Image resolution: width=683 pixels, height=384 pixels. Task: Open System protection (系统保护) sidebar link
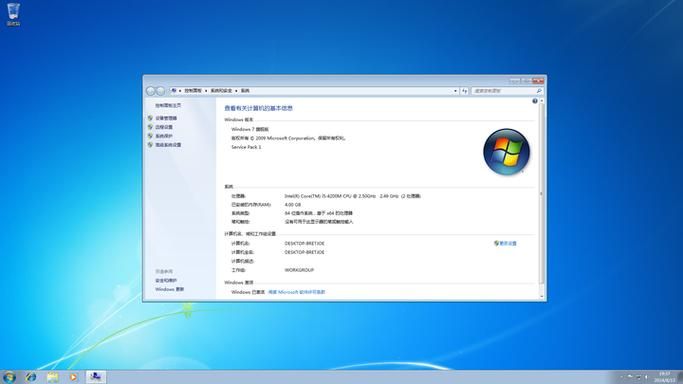click(x=164, y=136)
